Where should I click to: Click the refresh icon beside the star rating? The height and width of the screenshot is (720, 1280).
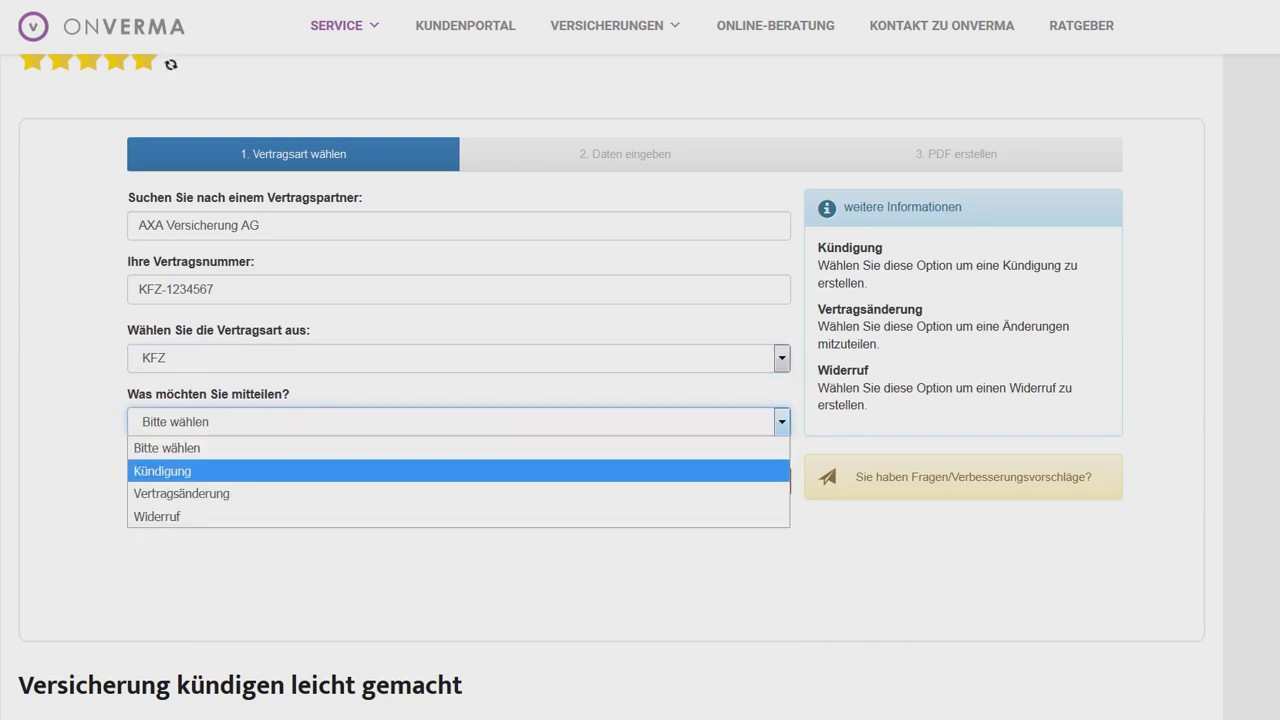point(171,65)
